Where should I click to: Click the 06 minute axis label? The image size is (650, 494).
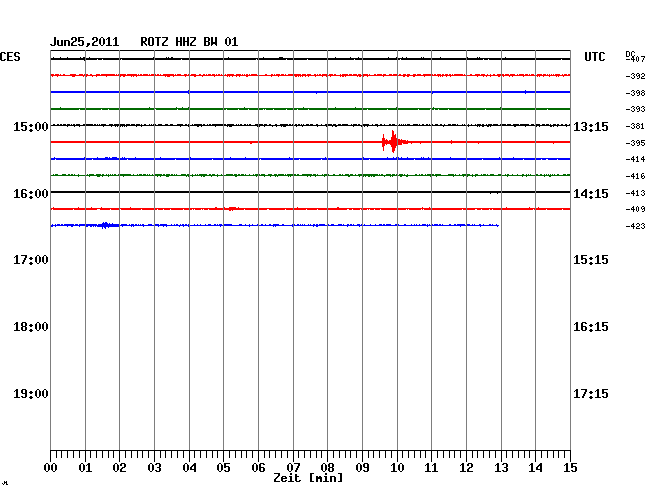tap(258, 468)
